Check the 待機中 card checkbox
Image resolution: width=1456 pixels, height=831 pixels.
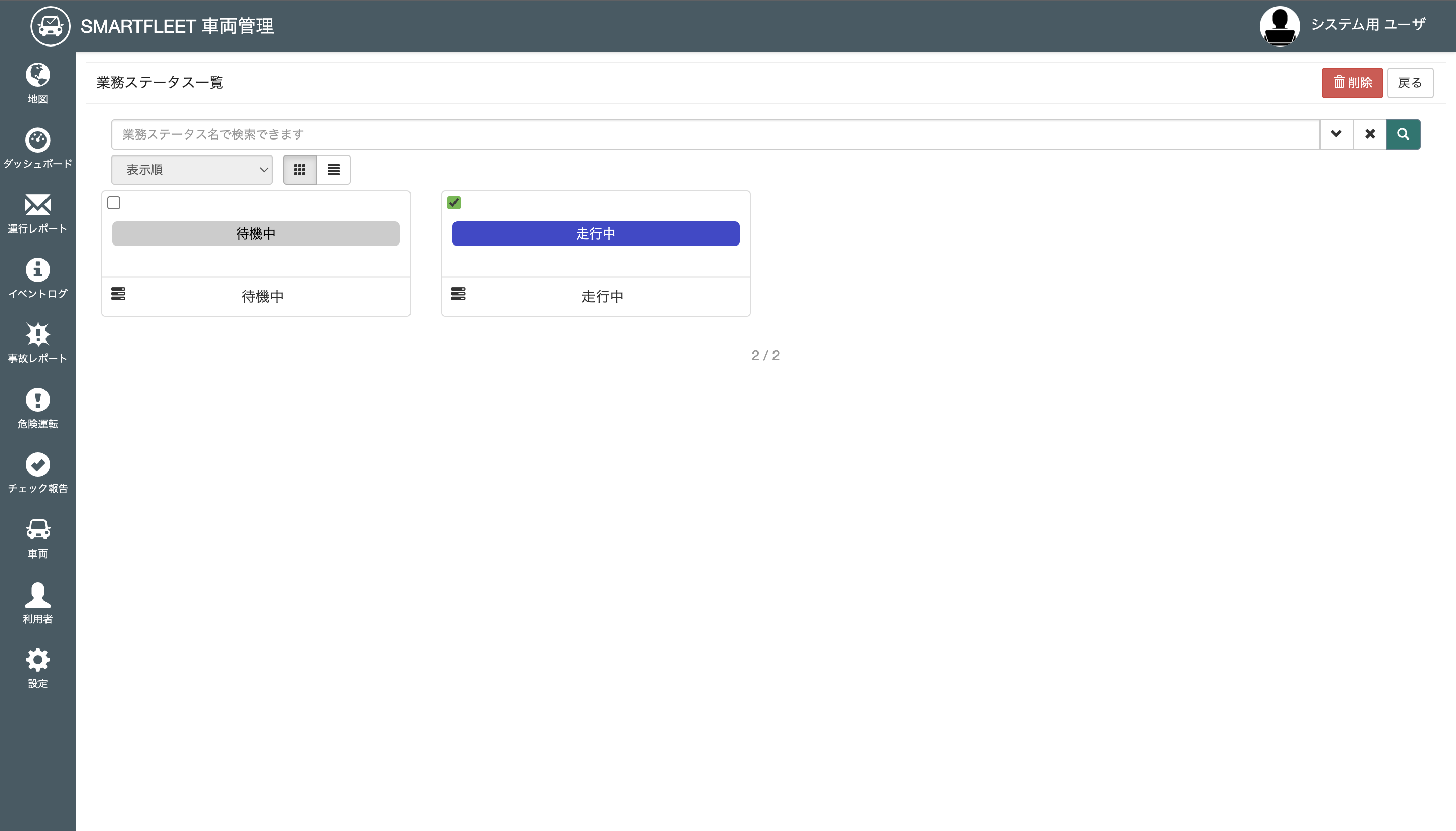[x=114, y=203]
